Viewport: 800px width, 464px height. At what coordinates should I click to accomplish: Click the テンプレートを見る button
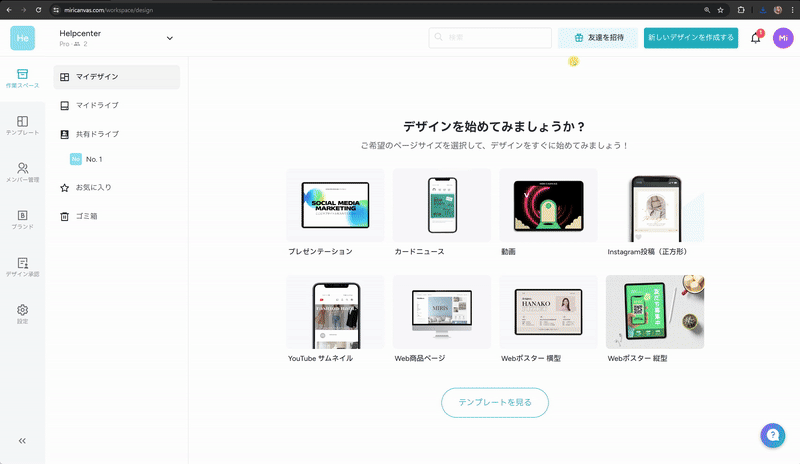coord(495,402)
